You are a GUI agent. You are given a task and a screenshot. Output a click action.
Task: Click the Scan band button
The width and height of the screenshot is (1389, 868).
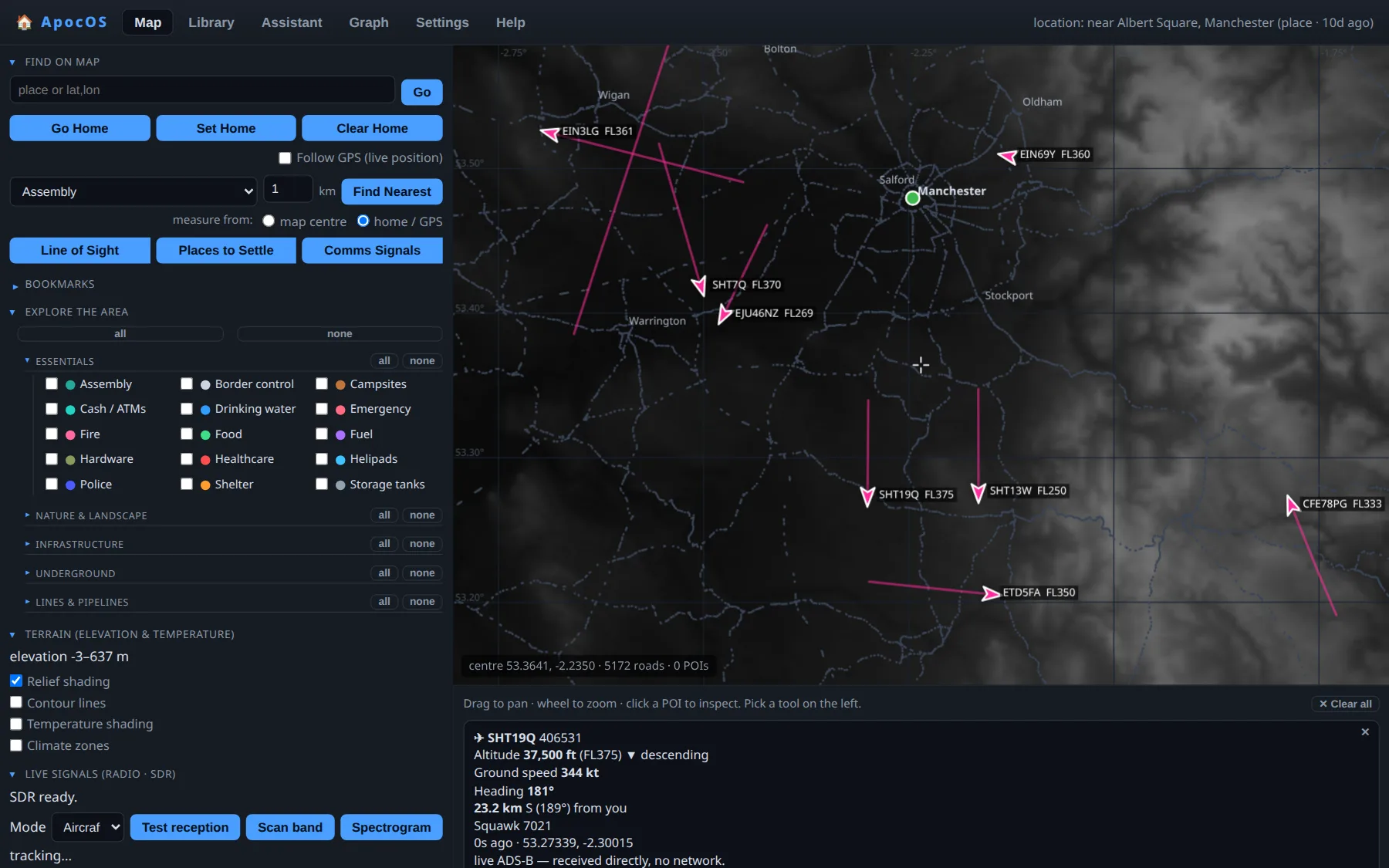290,827
